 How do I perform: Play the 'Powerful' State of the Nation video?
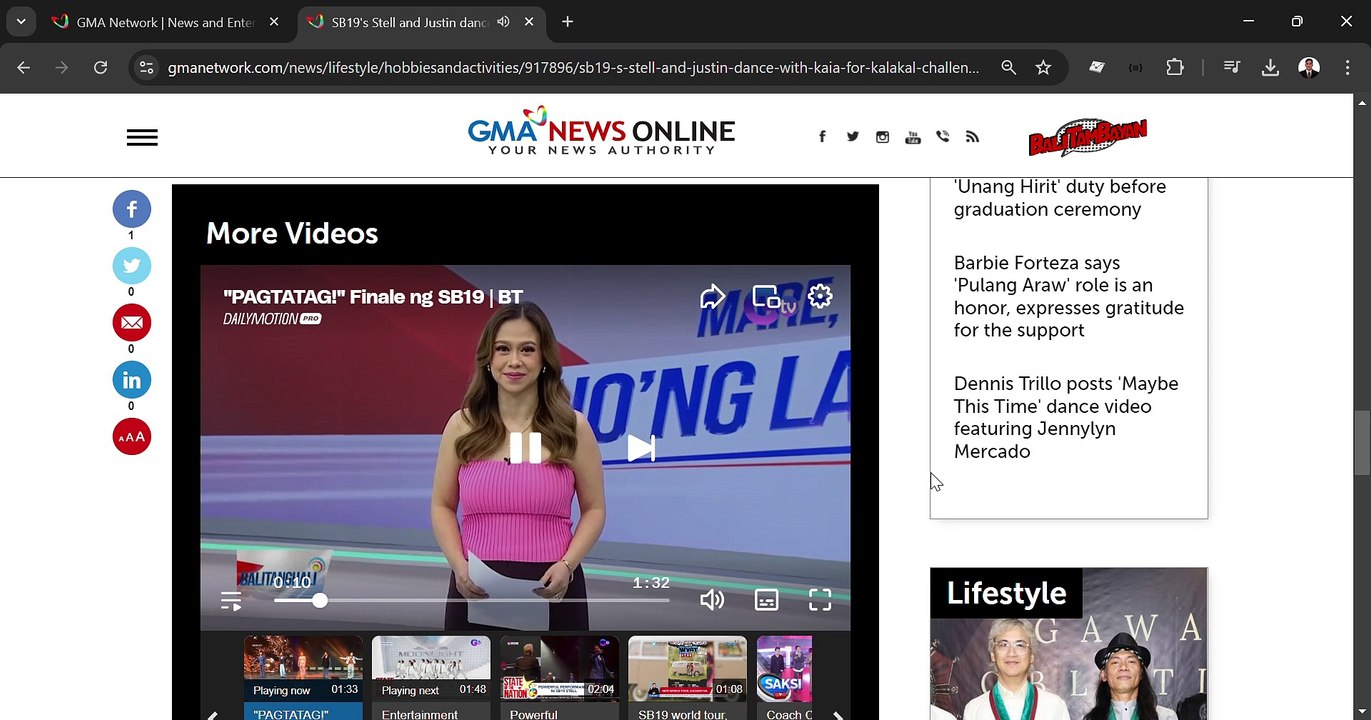click(559, 668)
